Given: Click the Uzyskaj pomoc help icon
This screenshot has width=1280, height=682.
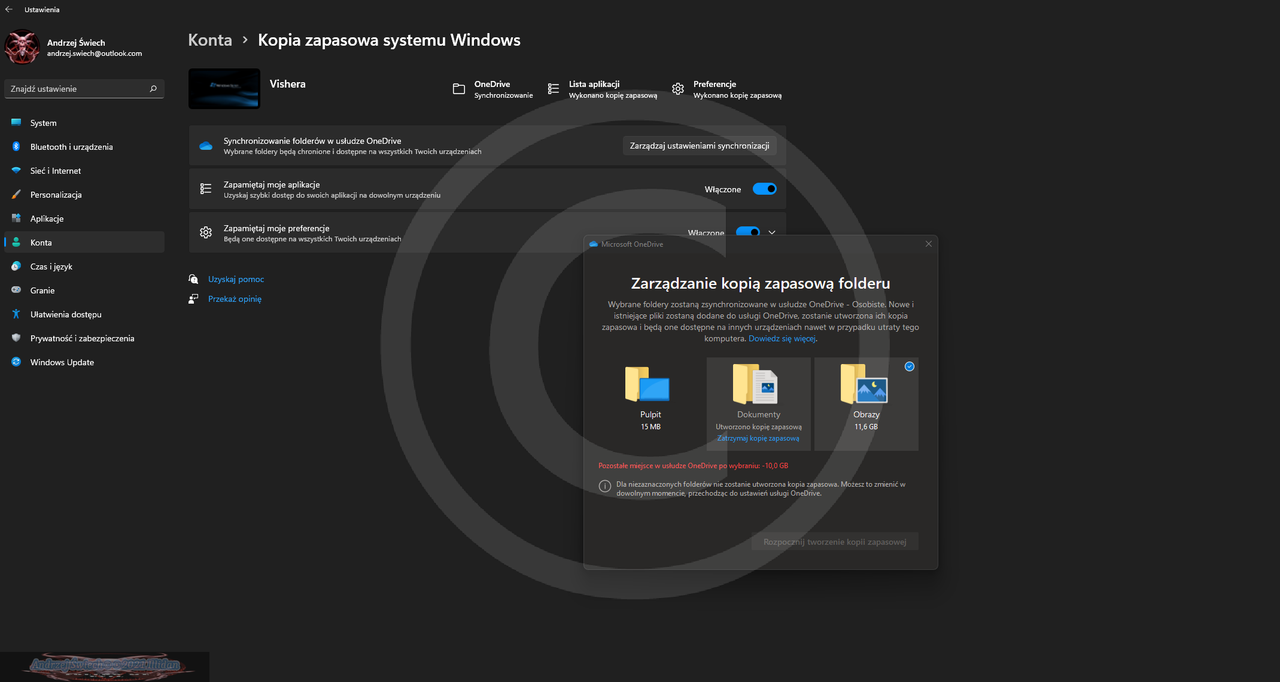Looking at the screenshot, I should click(x=194, y=279).
